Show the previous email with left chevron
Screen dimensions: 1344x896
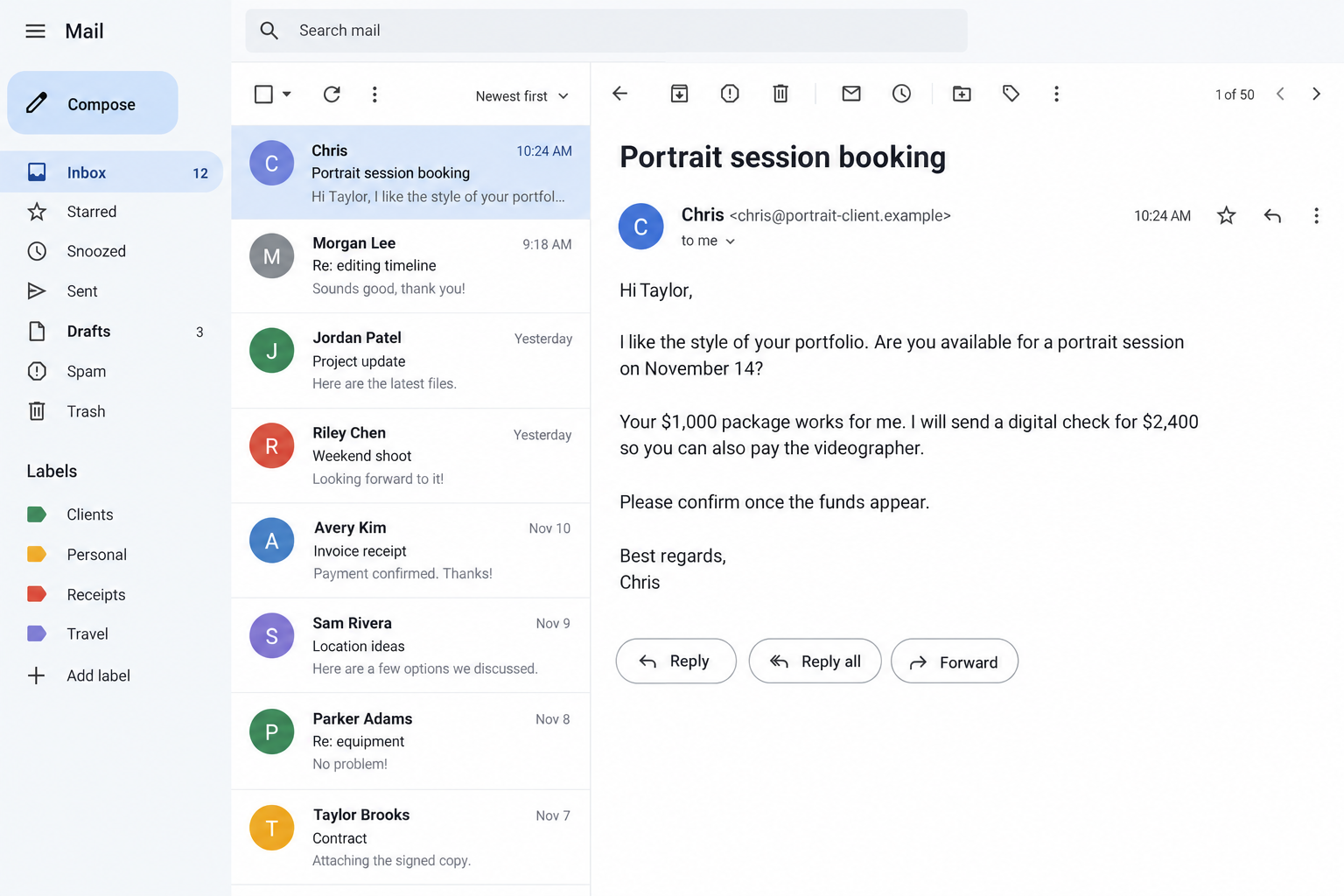point(1280,94)
